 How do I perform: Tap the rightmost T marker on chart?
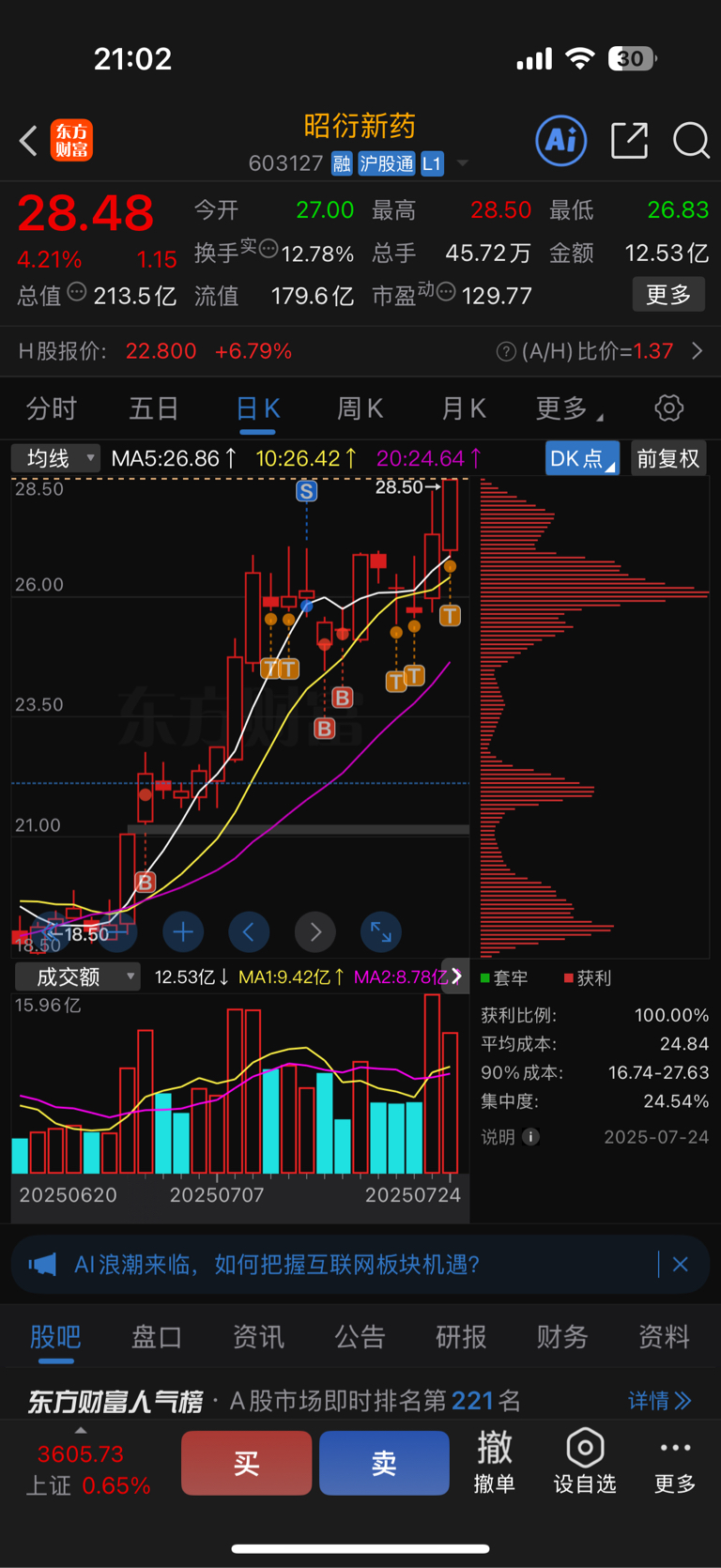(451, 616)
